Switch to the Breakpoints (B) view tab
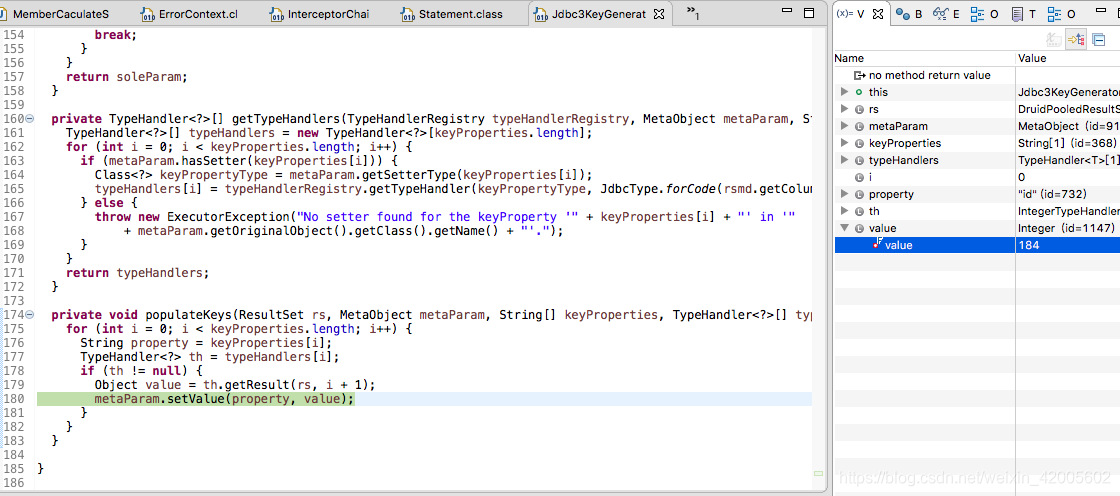The width and height of the screenshot is (1120, 496). point(909,14)
